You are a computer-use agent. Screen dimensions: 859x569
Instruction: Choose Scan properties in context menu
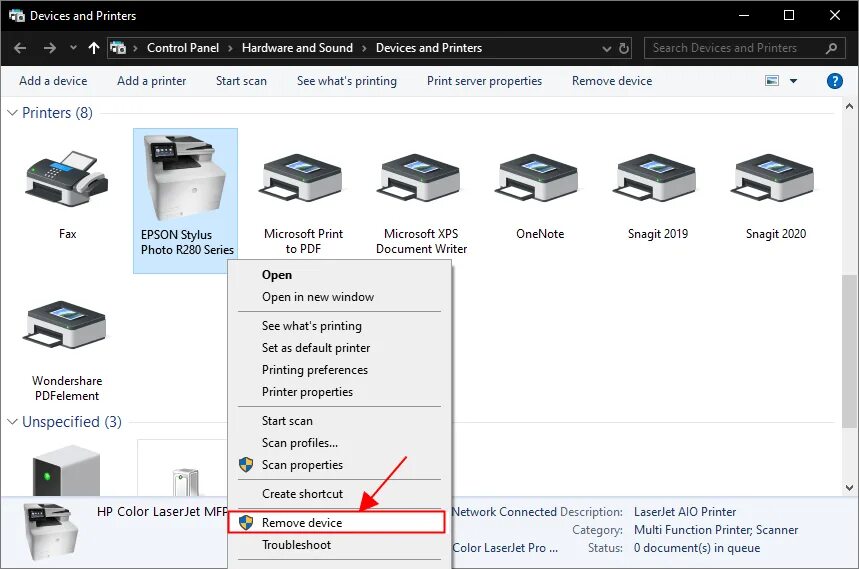point(340,465)
